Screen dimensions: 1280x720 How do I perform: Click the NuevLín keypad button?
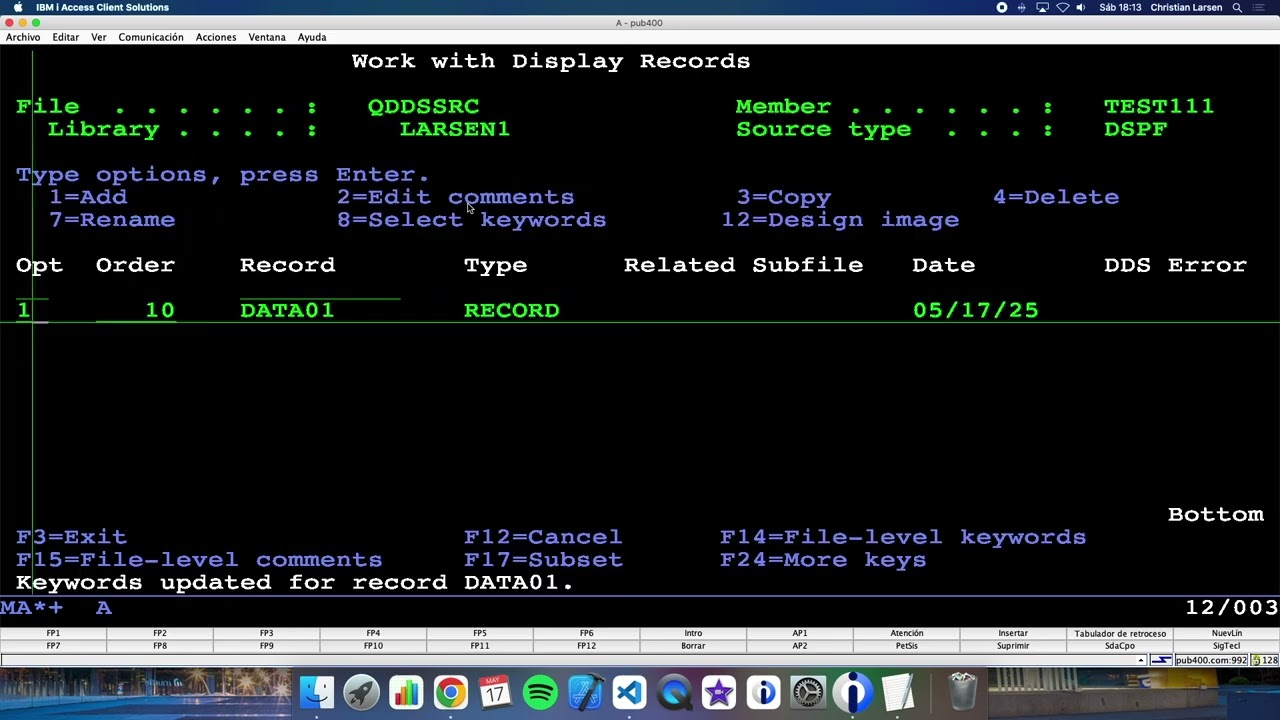point(1227,633)
